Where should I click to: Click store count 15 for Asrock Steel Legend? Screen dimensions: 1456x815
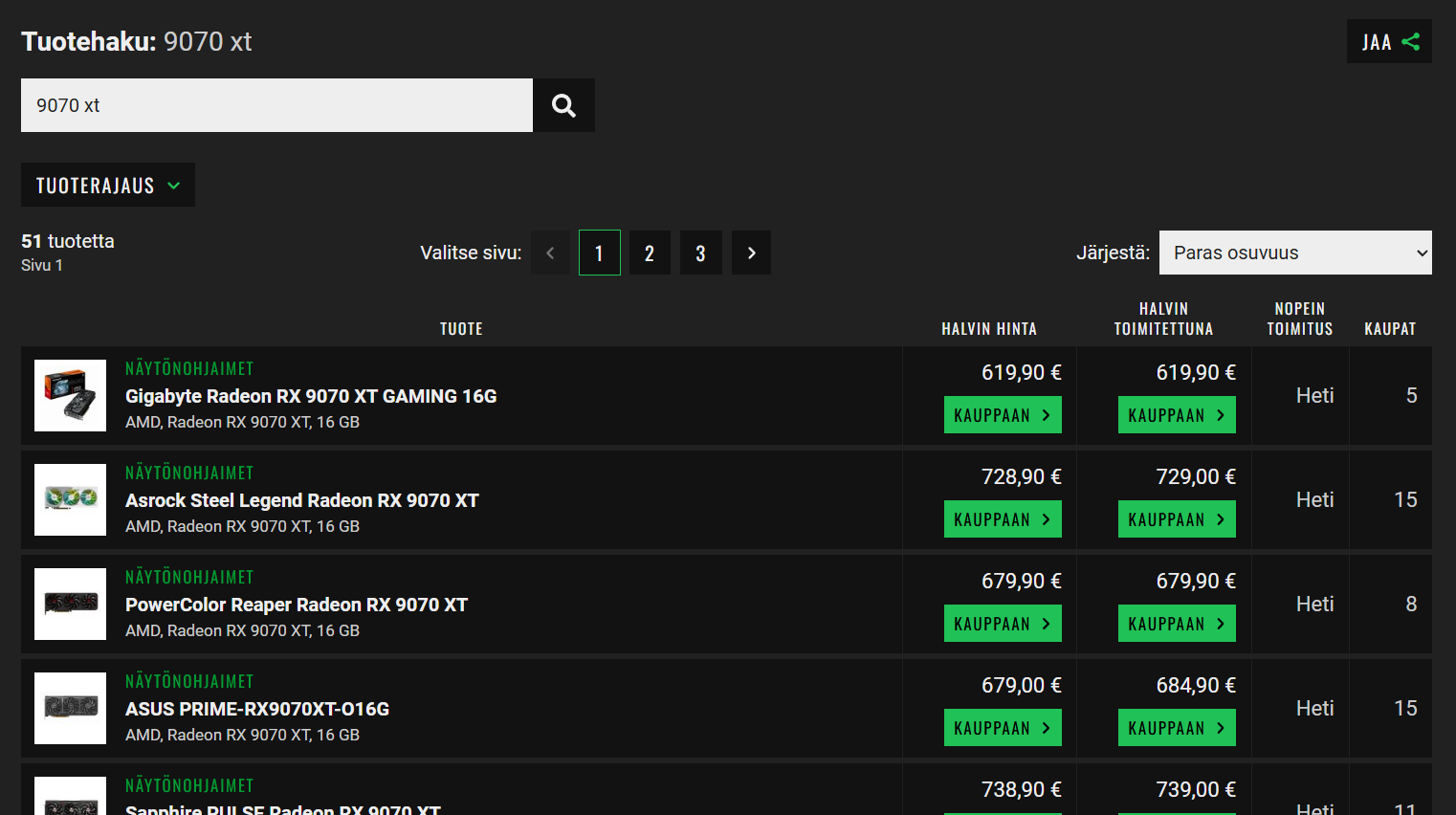pos(1405,500)
